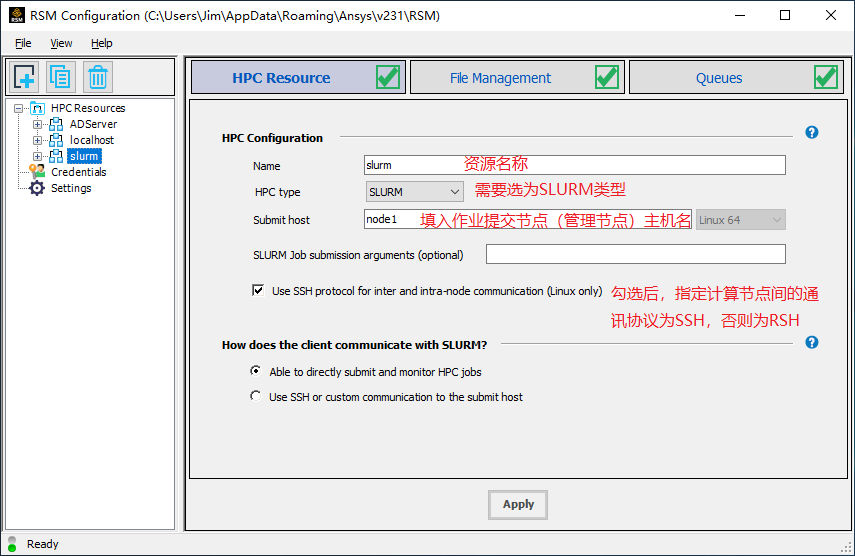Open the File menu
Image resolution: width=855 pixels, height=556 pixels.
pos(23,43)
